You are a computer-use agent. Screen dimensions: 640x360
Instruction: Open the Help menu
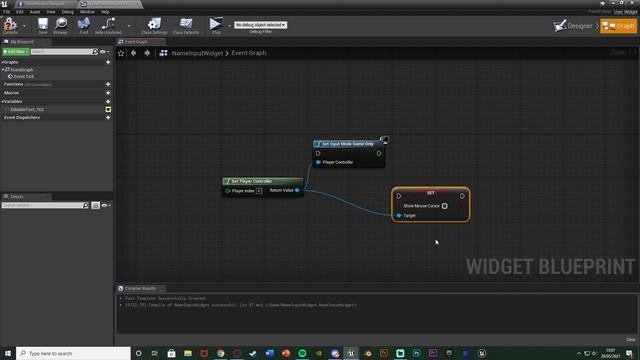coord(105,12)
